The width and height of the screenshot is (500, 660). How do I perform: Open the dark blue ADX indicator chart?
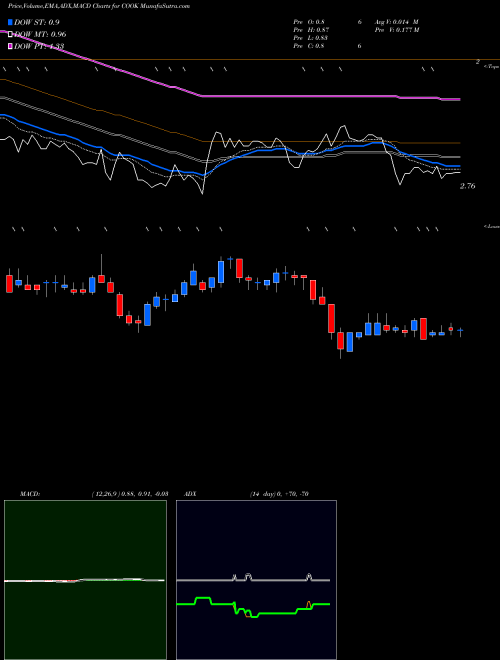(x=256, y=580)
